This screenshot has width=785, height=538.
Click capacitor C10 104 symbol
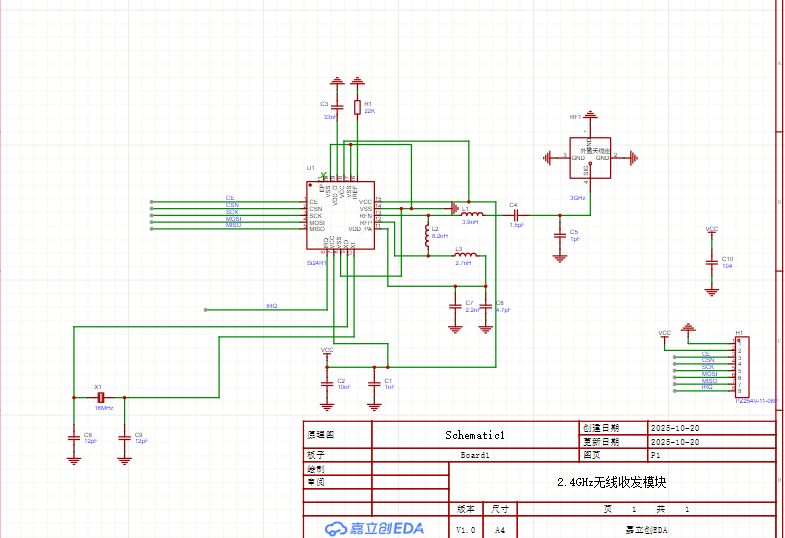(711, 260)
